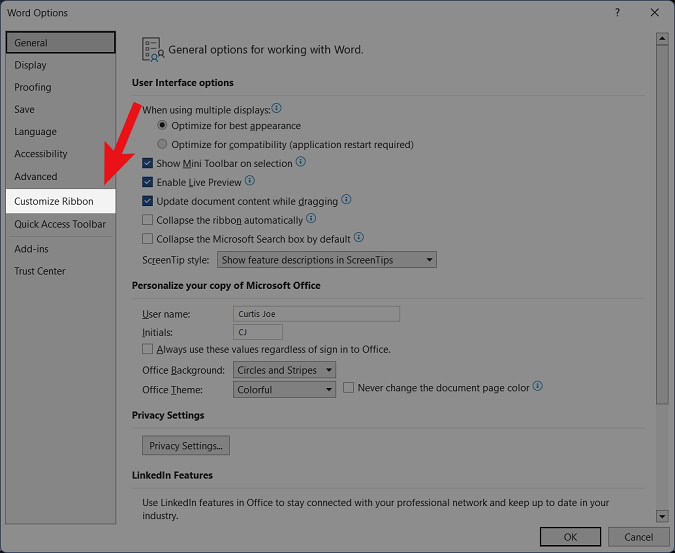The height and width of the screenshot is (553, 675).
Task: Select Optimize for compatibility radio button
Action: point(162,144)
